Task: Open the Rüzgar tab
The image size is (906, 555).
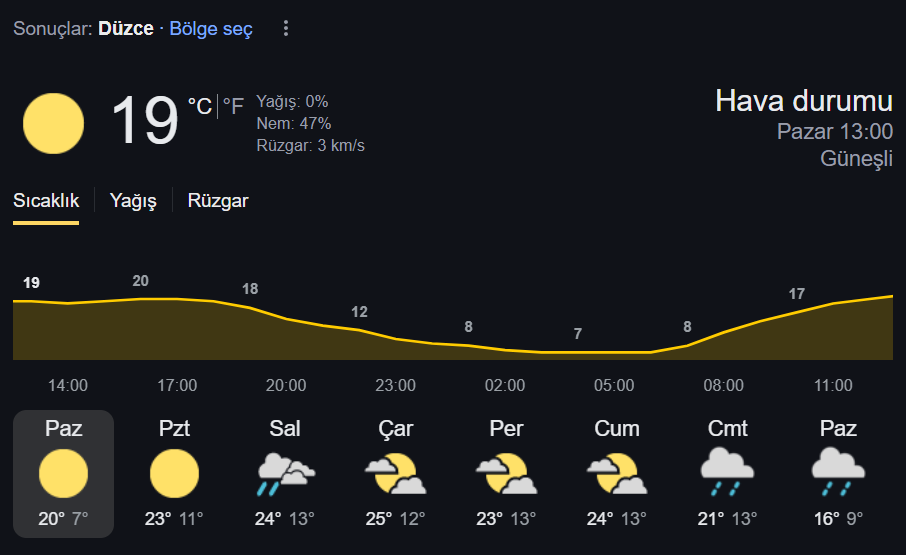Action: (x=218, y=201)
